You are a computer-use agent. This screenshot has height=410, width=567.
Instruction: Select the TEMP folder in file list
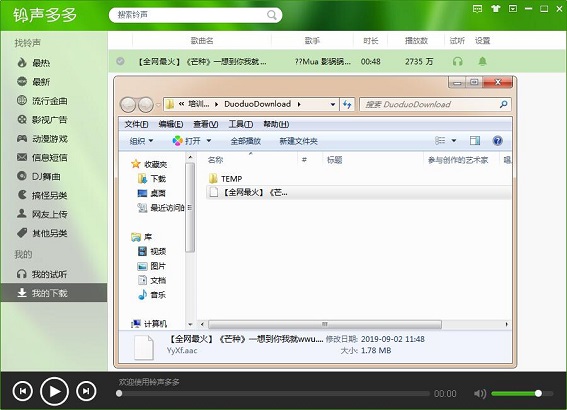(x=226, y=179)
